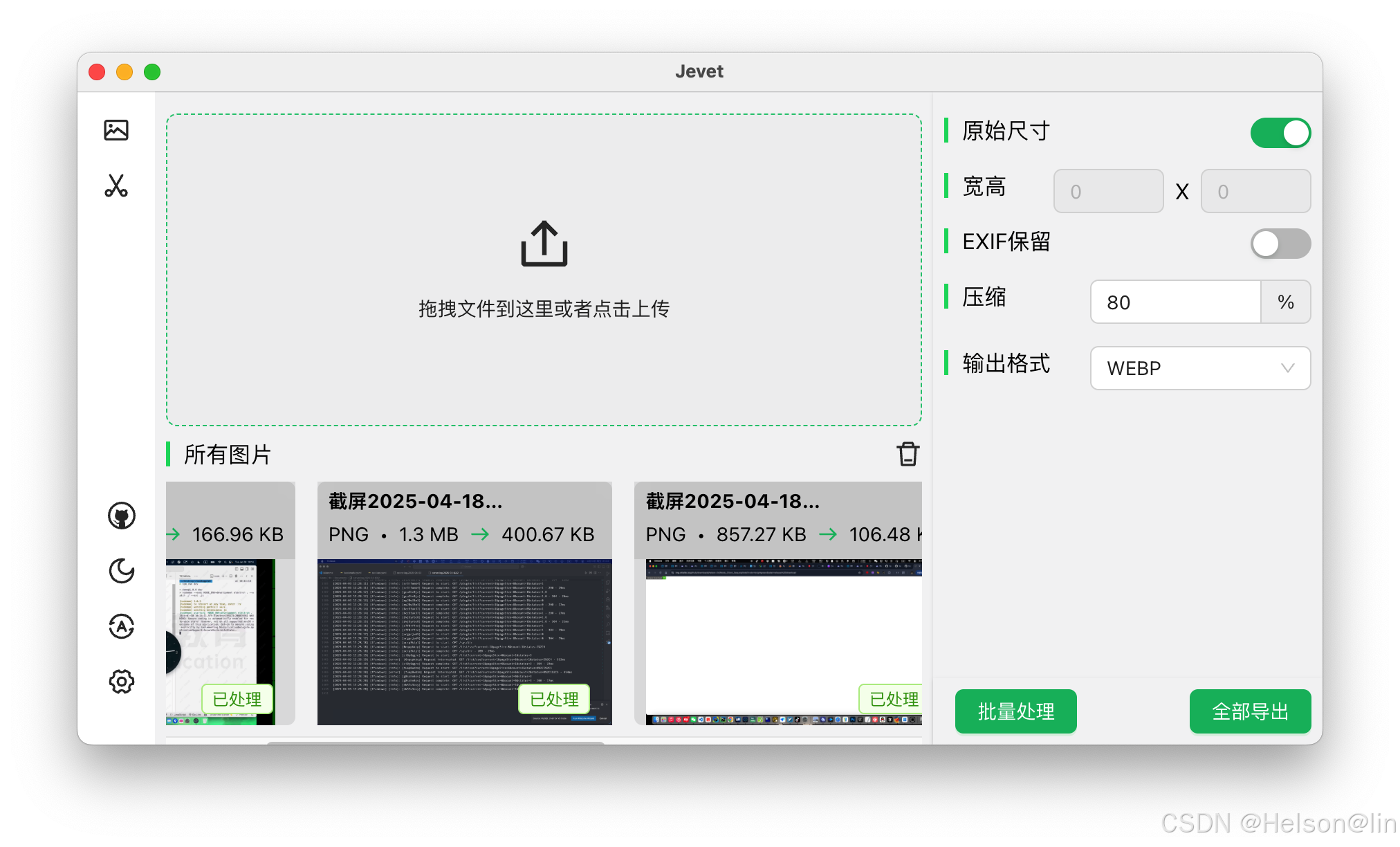Open settings gear in sidebar

pos(122,682)
